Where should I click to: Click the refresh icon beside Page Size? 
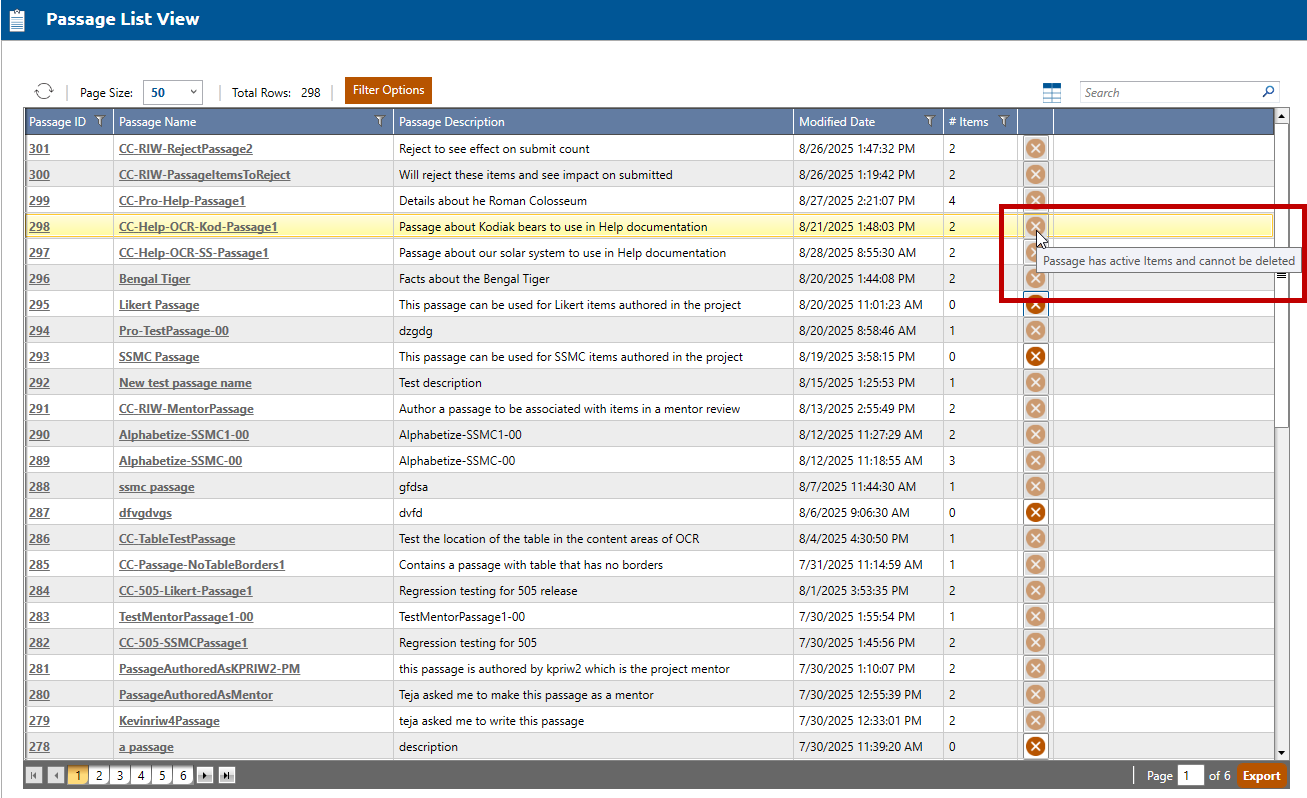[x=44, y=91]
